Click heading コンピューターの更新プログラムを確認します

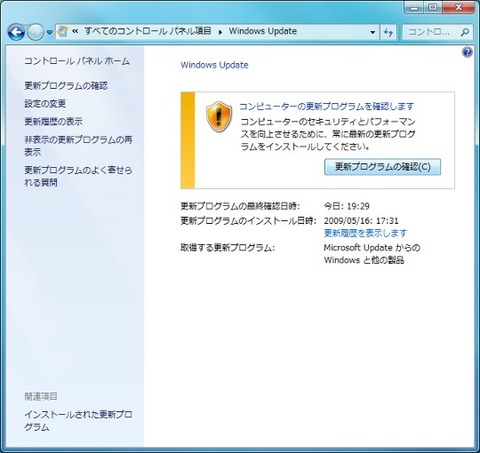coord(327,106)
